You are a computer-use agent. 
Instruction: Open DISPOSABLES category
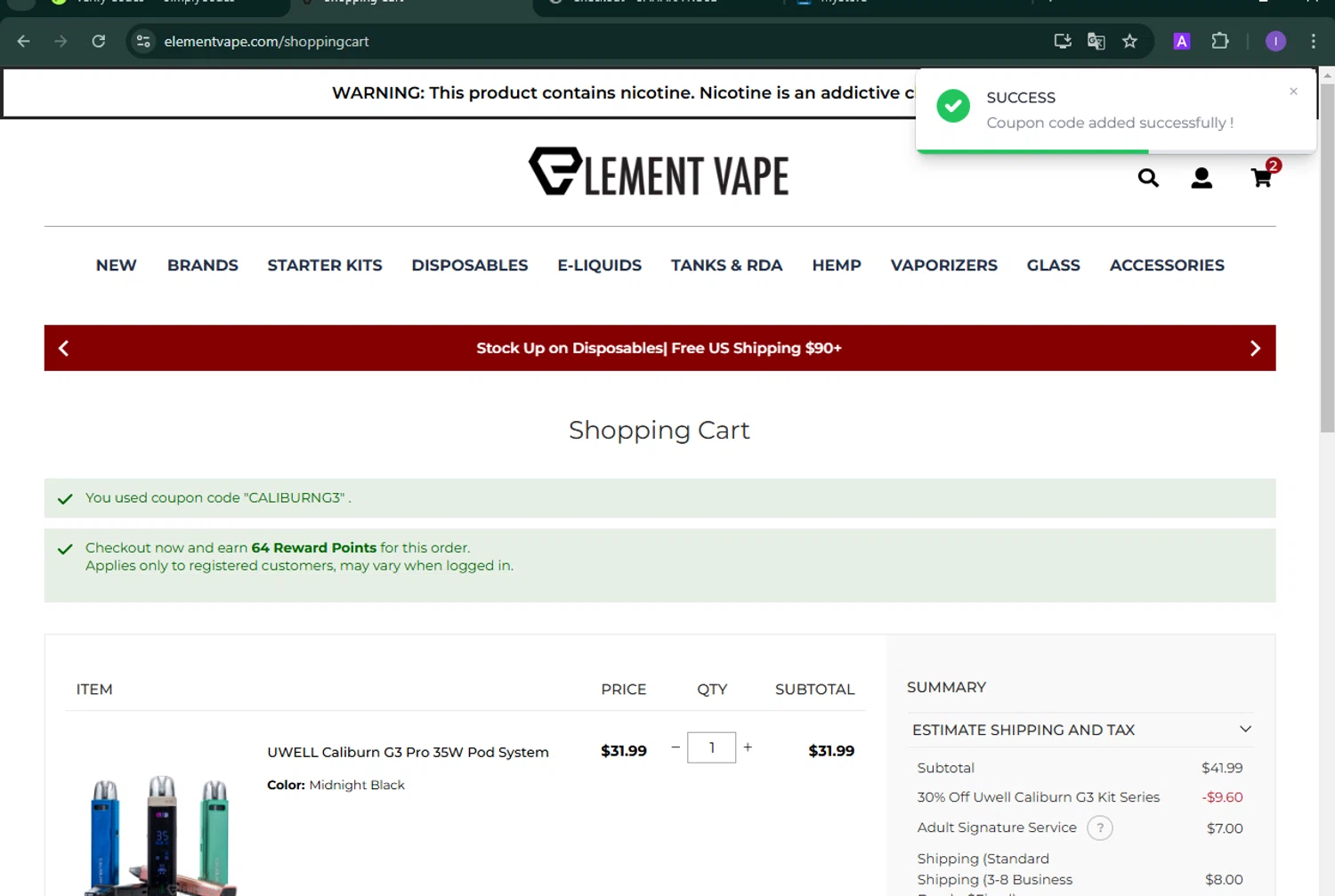pos(470,265)
